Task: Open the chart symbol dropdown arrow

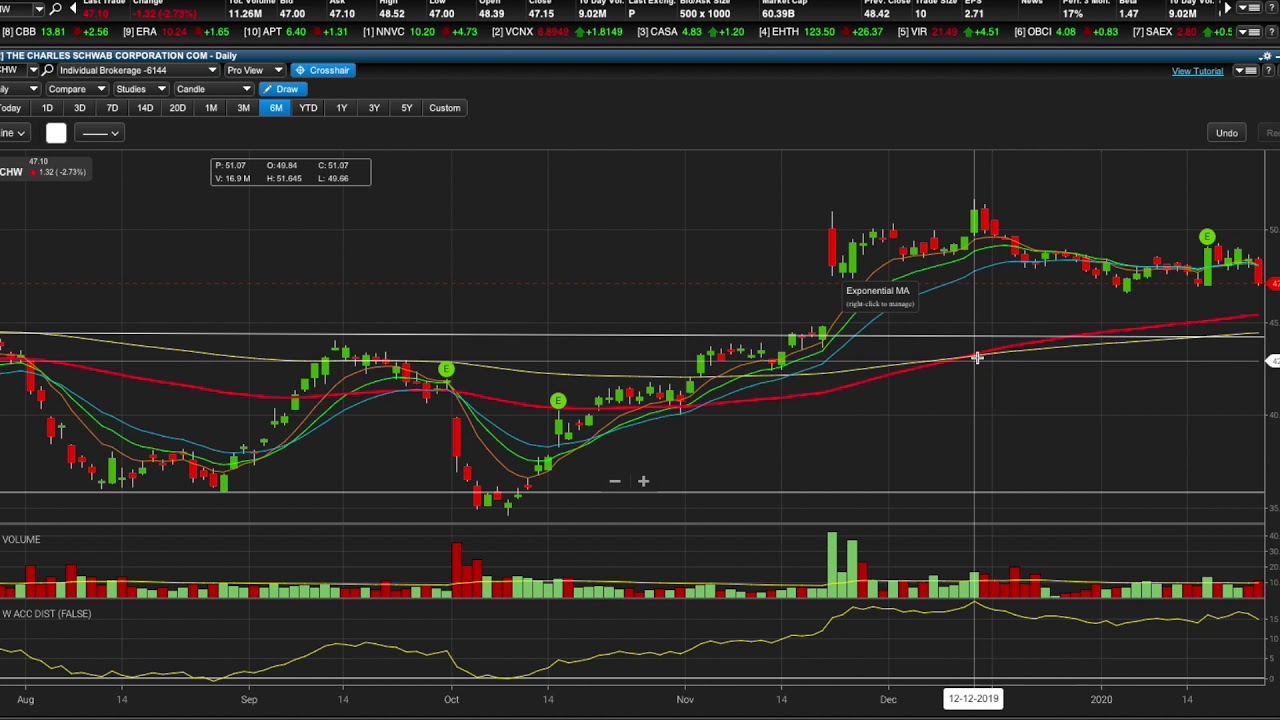Action: pos(32,71)
